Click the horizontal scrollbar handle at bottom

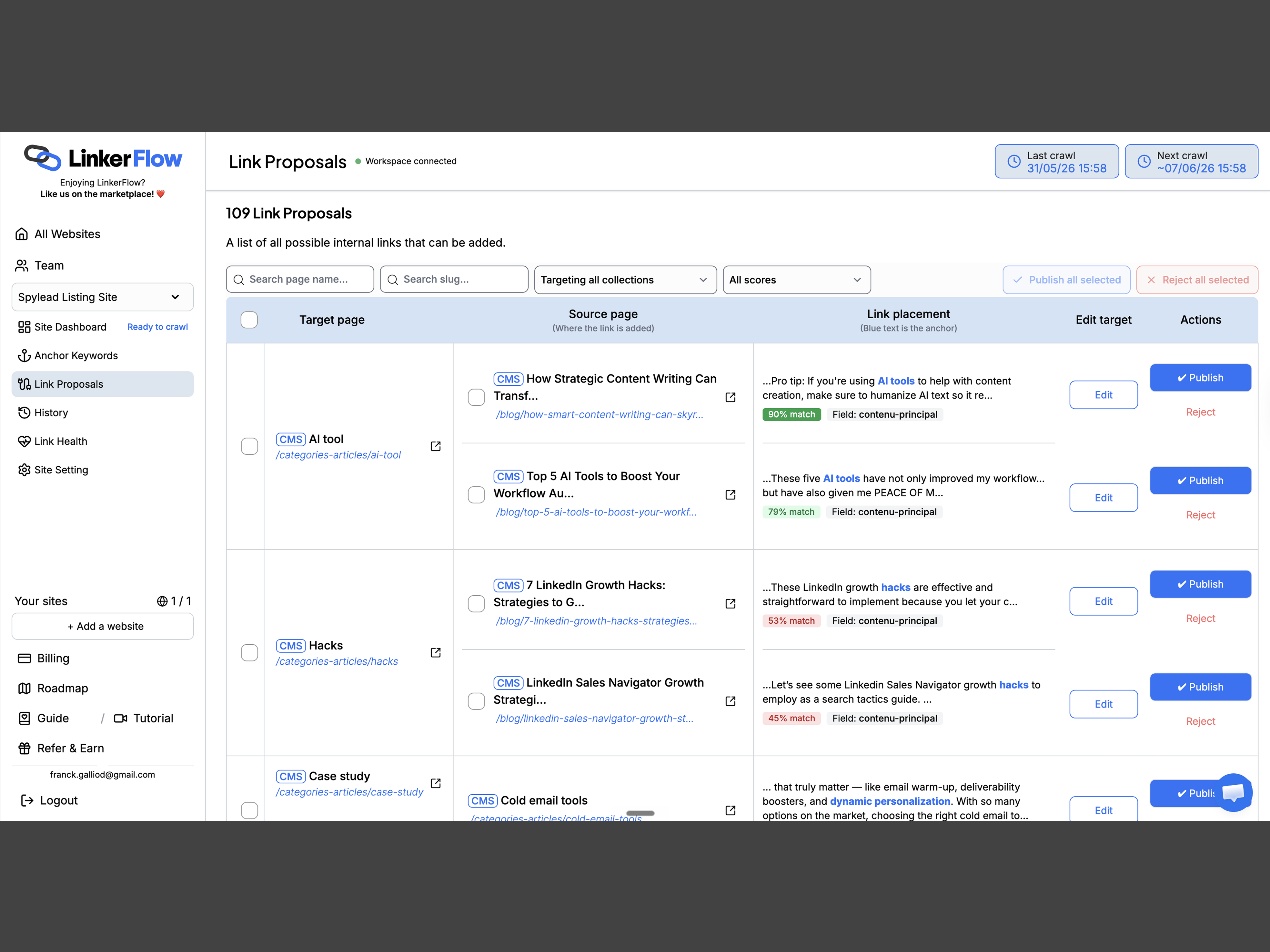640,813
